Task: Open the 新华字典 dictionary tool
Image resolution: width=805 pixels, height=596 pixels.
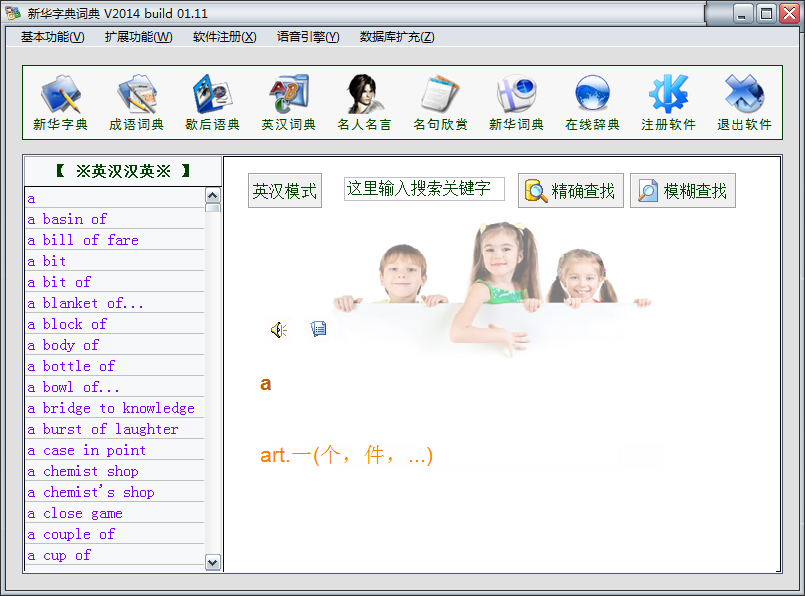Action: (61, 102)
